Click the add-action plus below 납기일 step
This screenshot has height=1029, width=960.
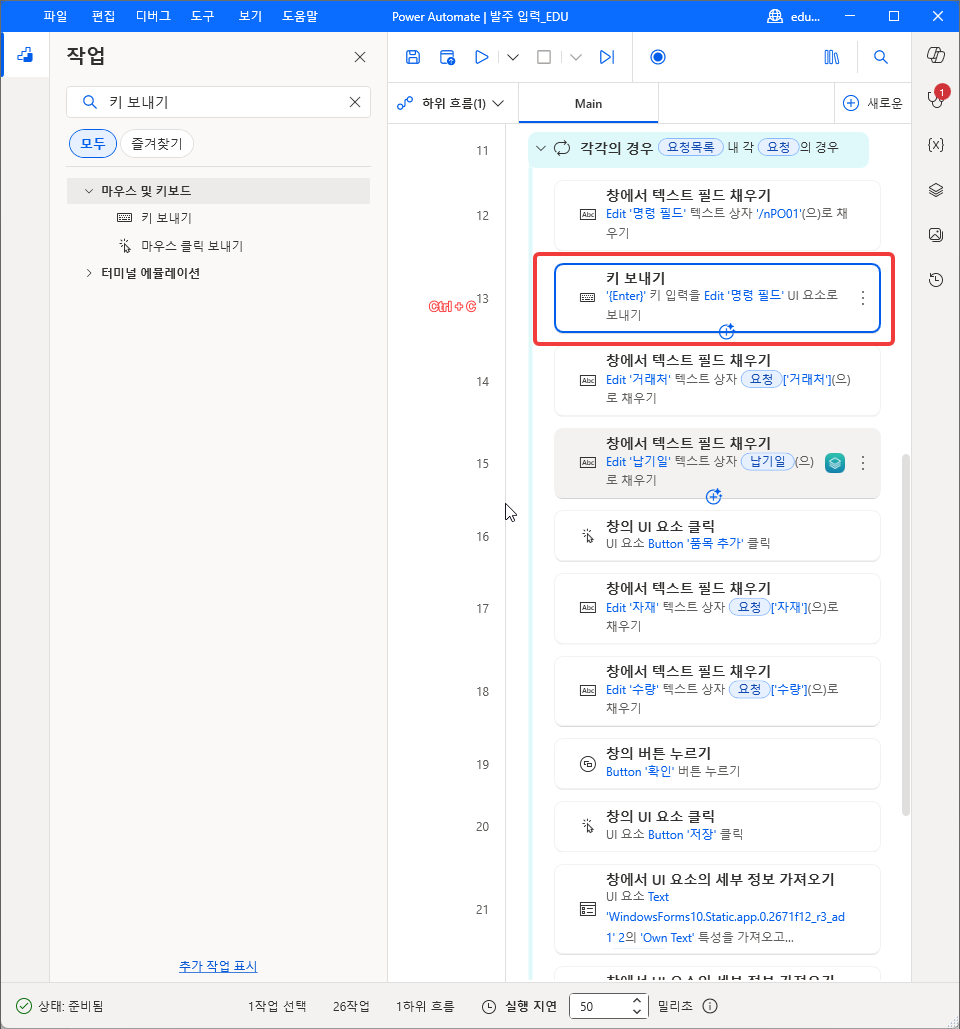pyautogui.click(x=713, y=497)
